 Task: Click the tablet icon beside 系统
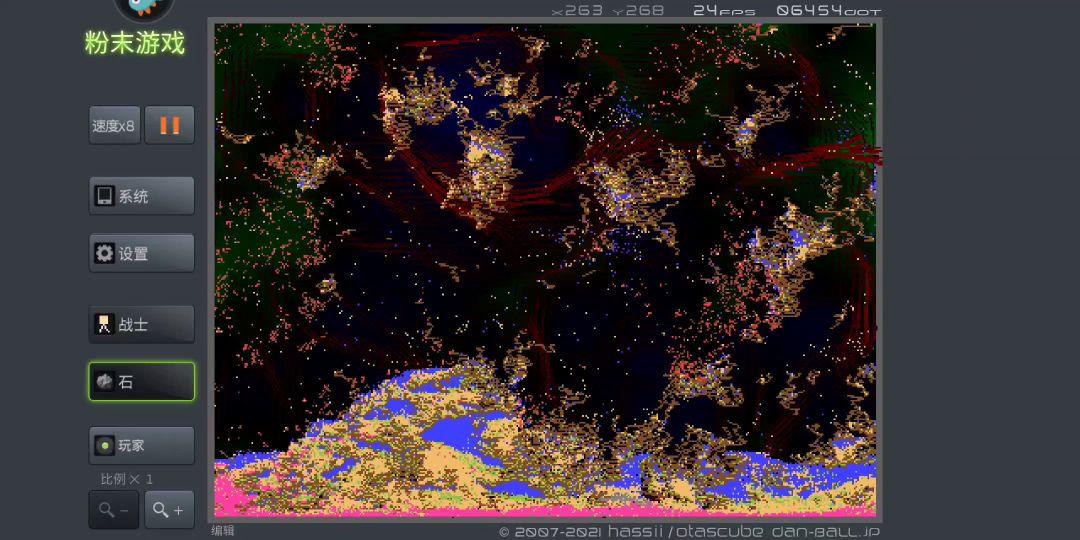coord(105,196)
